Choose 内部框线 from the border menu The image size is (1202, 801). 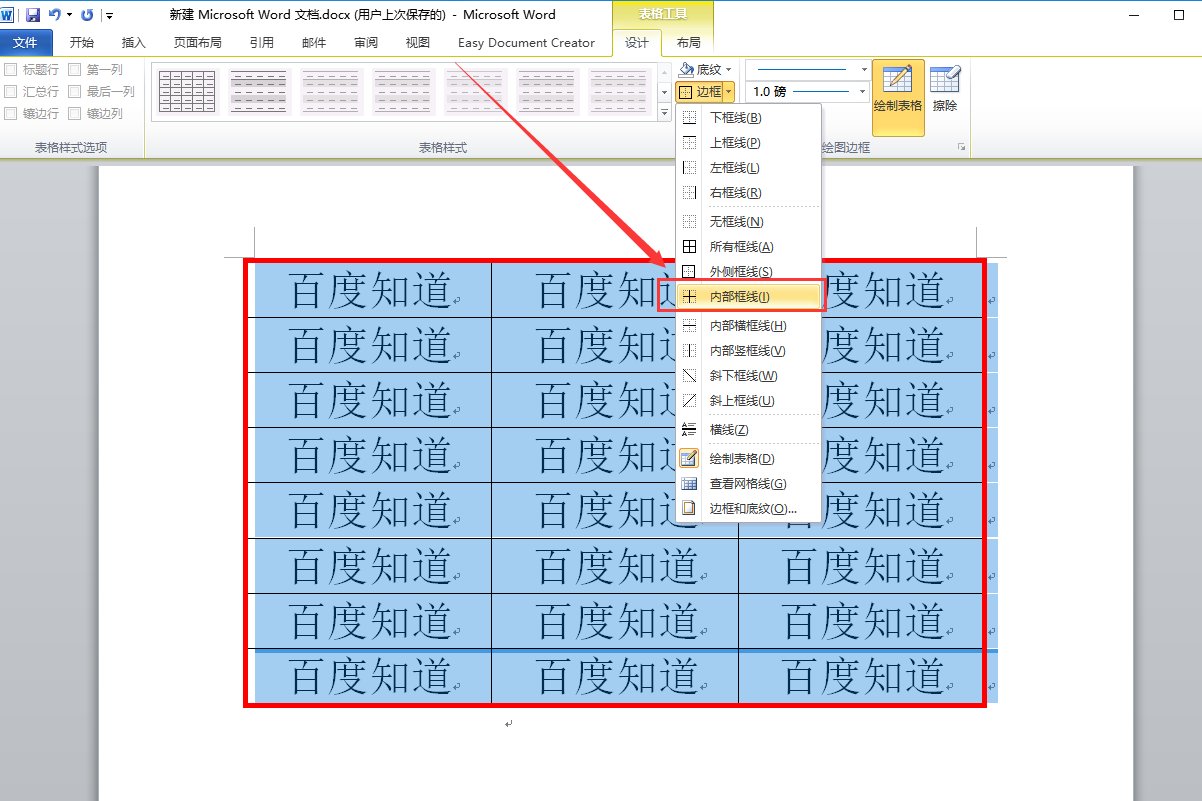pos(740,296)
